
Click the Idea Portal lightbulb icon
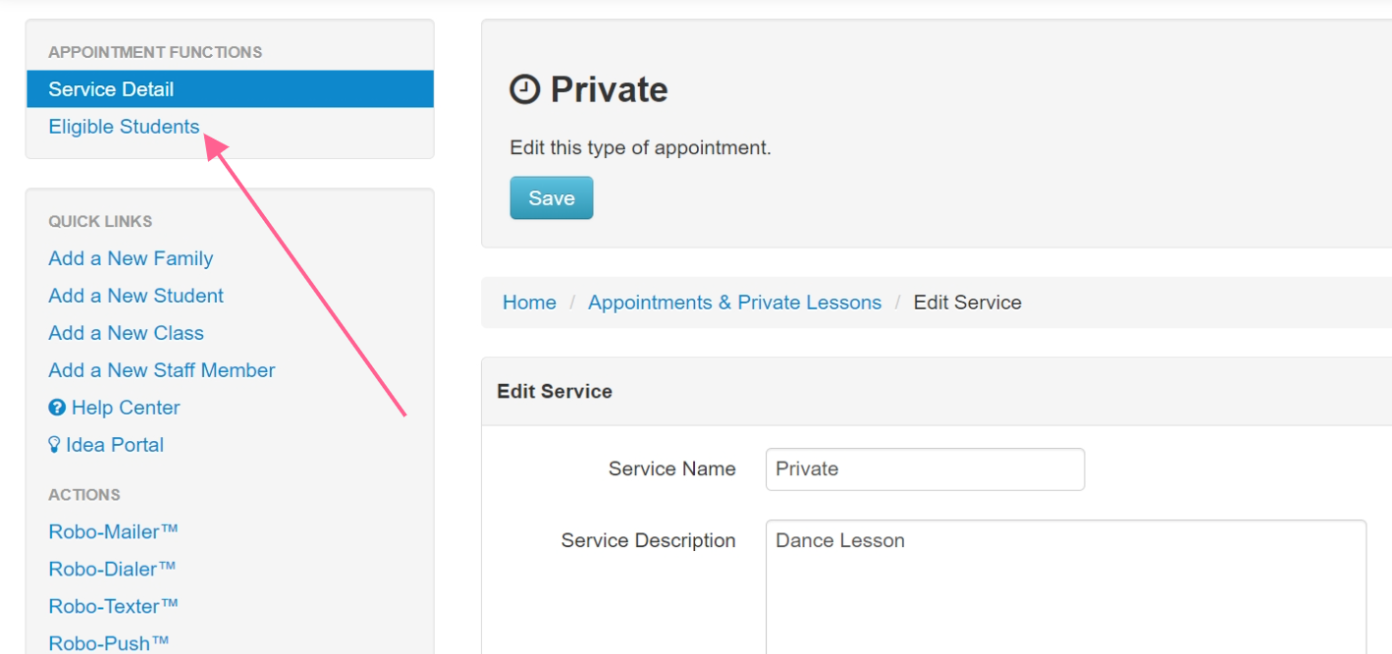55,445
